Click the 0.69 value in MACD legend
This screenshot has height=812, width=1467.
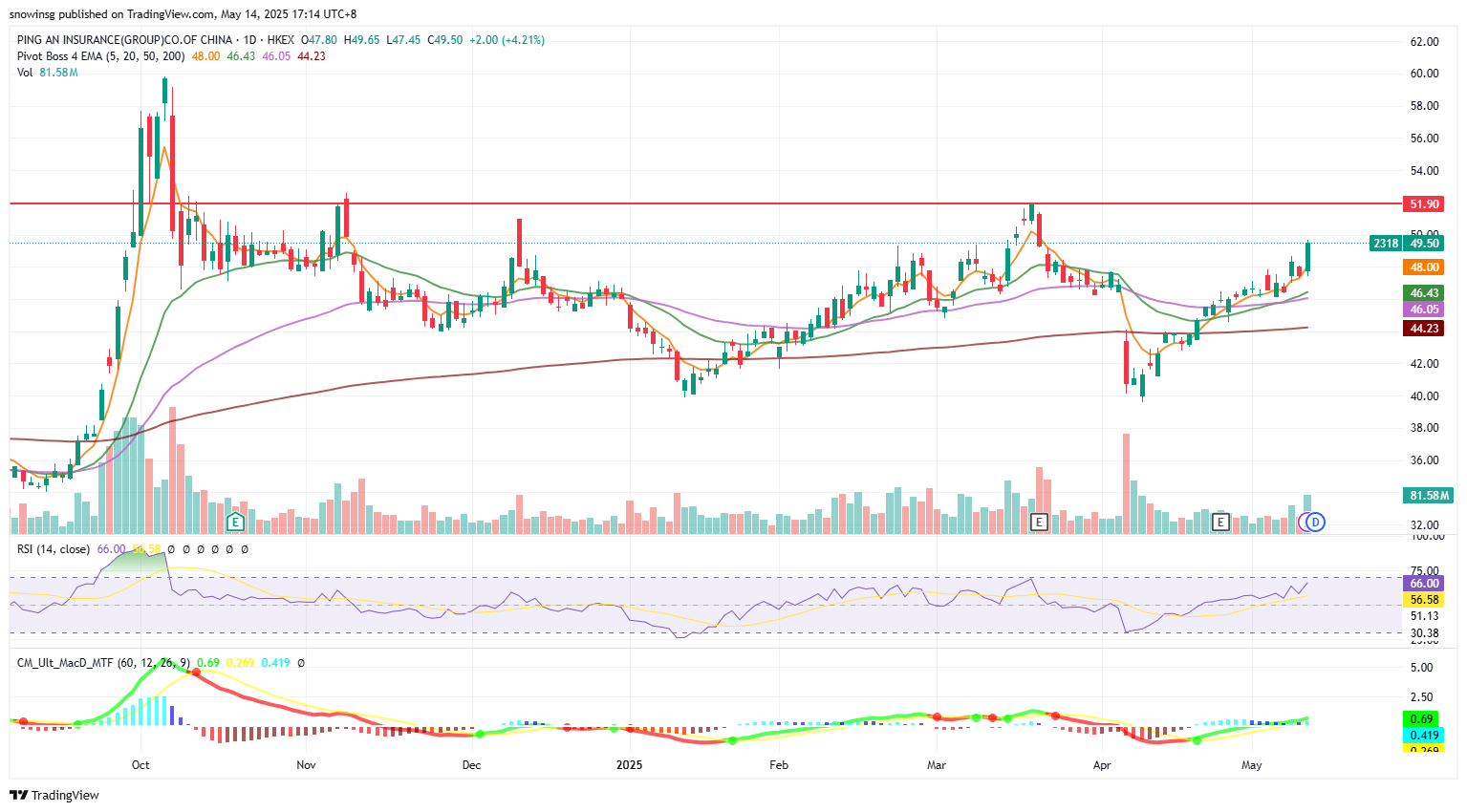pos(207,663)
